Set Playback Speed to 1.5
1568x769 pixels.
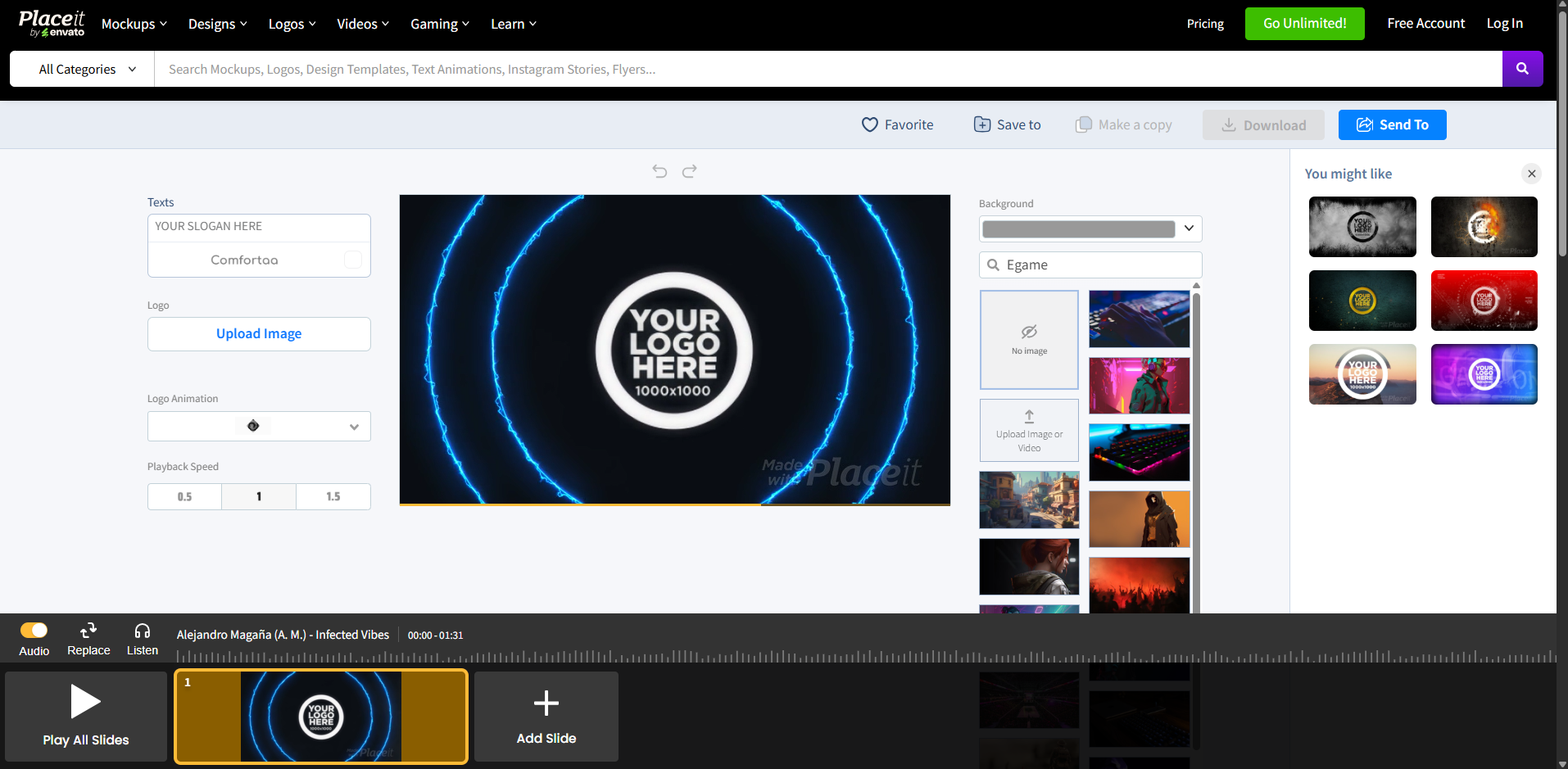333,496
